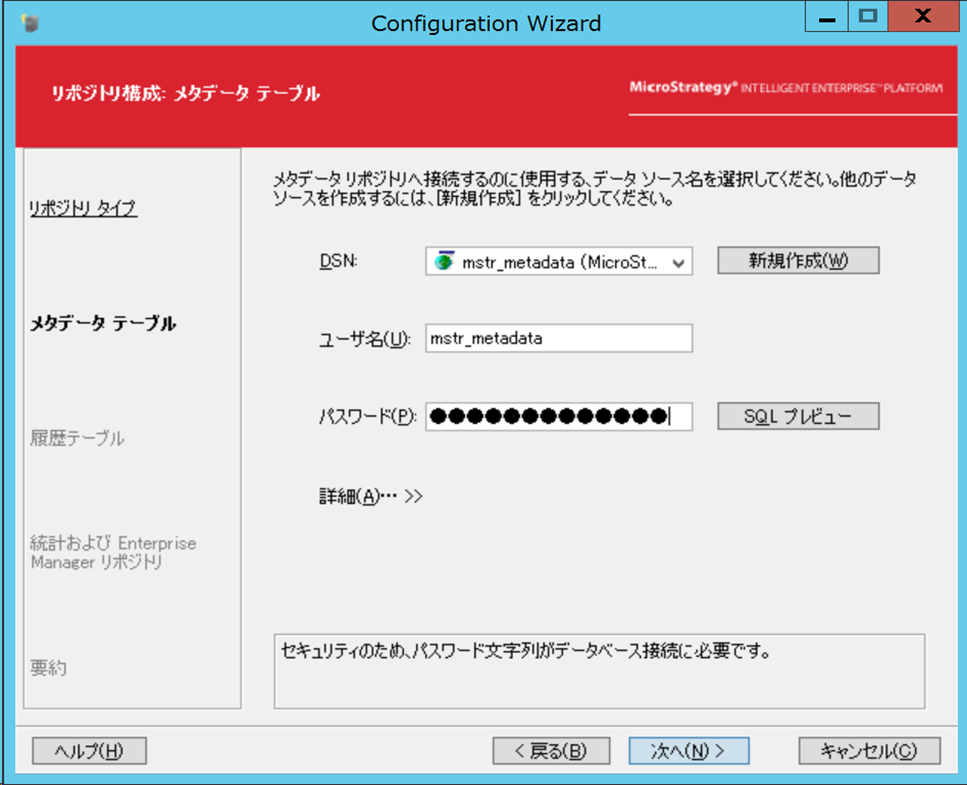Open the リポジトリ タイプ step link
The width and height of the screenshot is (967, 785).
click(x=83, y=208)
